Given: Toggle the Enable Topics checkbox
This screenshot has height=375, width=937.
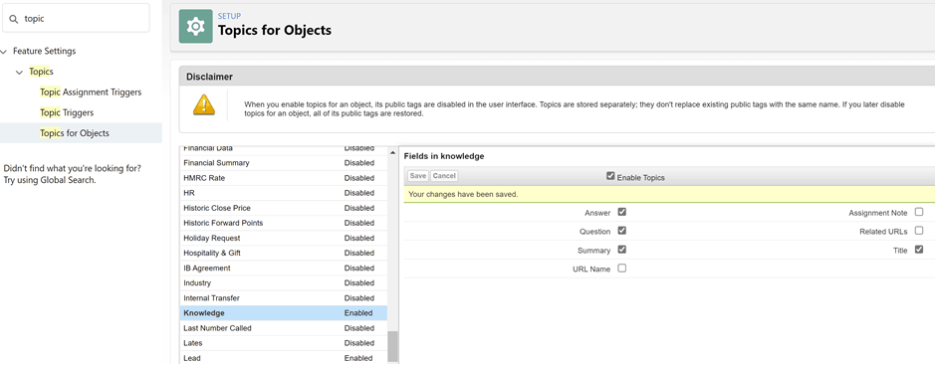Looking at the screenshot, I should click(610, 176).
